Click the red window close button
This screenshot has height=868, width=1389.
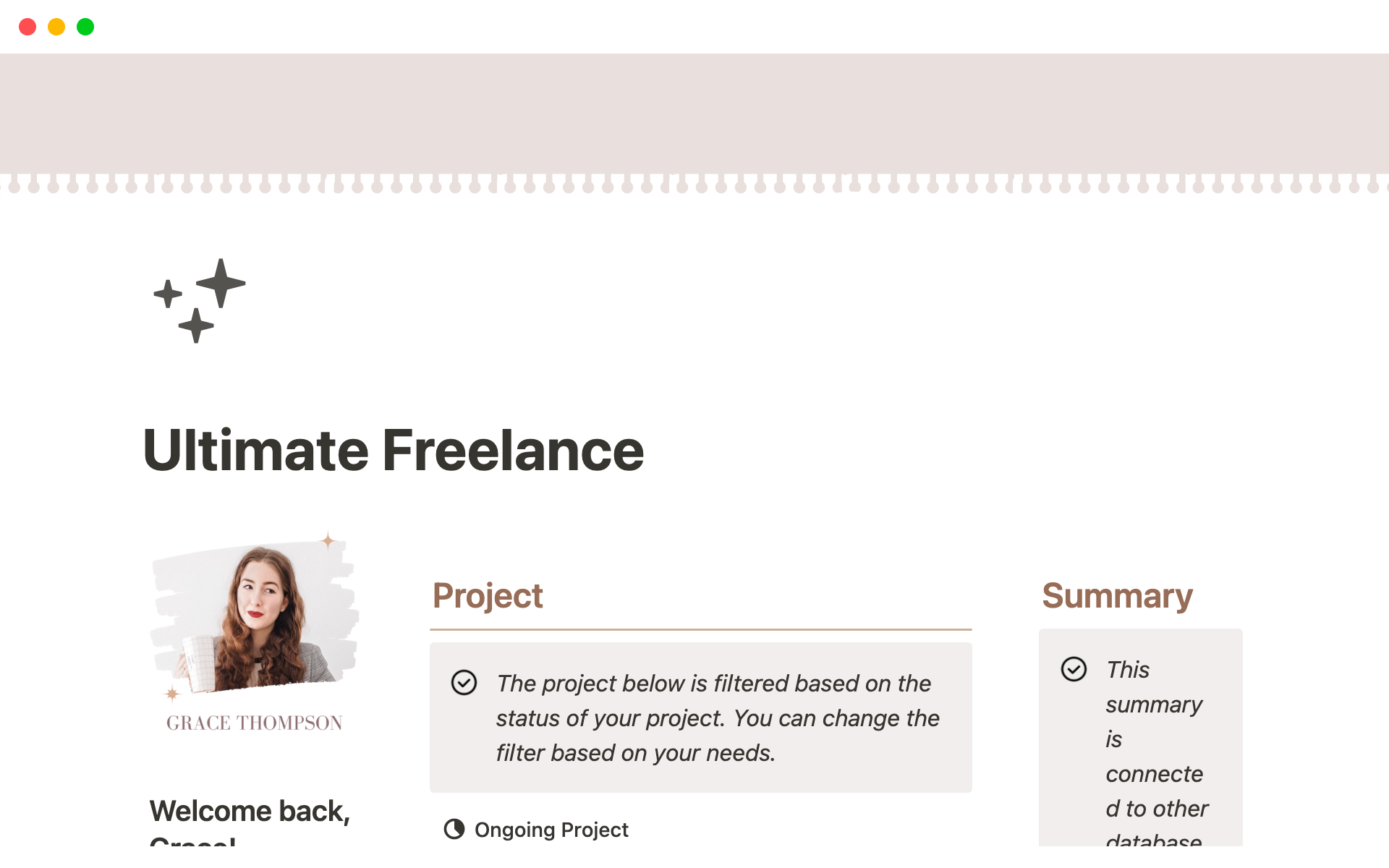pyautogui.click(x=27, y=27)
